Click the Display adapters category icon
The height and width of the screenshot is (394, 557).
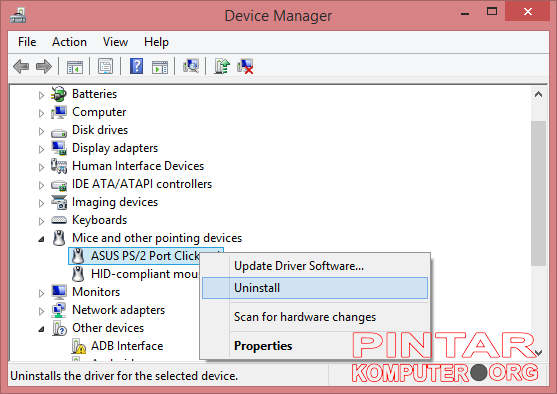pyautogui.click(x=59, y=148)
